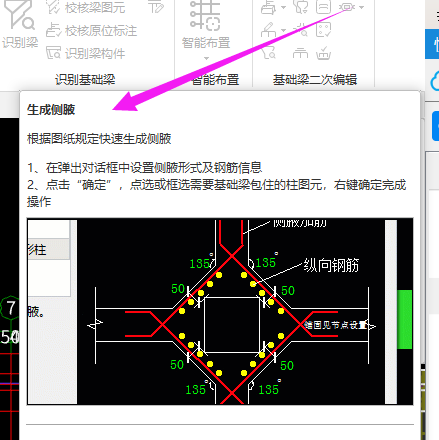The height and width of the screenshot is (440, 439).
Task: Click the axis bubble labeled 7 in the drawing
Action: (11, 308)
